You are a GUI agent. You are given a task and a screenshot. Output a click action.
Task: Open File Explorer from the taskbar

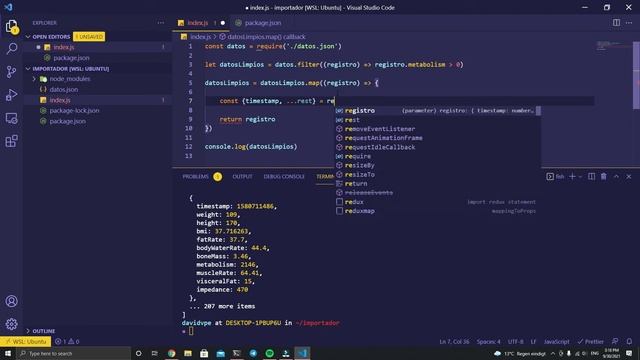coord(188,353)
